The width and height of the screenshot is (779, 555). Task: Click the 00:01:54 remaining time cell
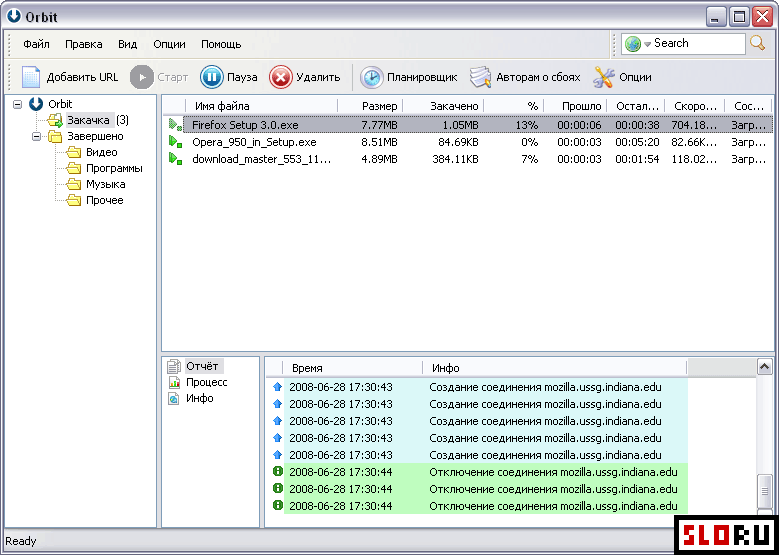[x=637, y=159]
